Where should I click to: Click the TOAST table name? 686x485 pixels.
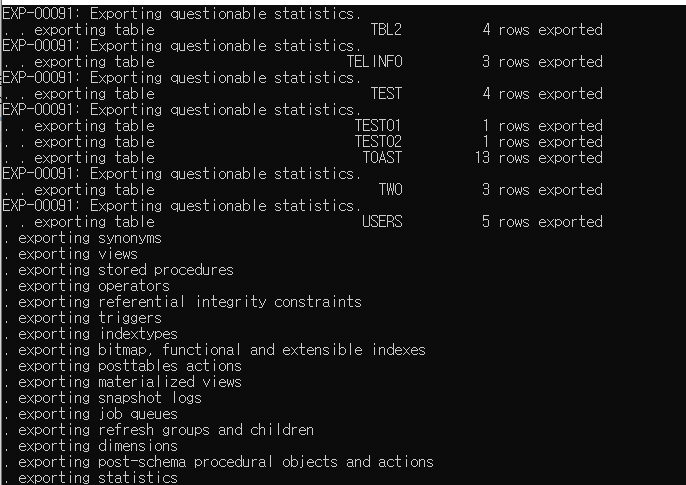(382, 158)
